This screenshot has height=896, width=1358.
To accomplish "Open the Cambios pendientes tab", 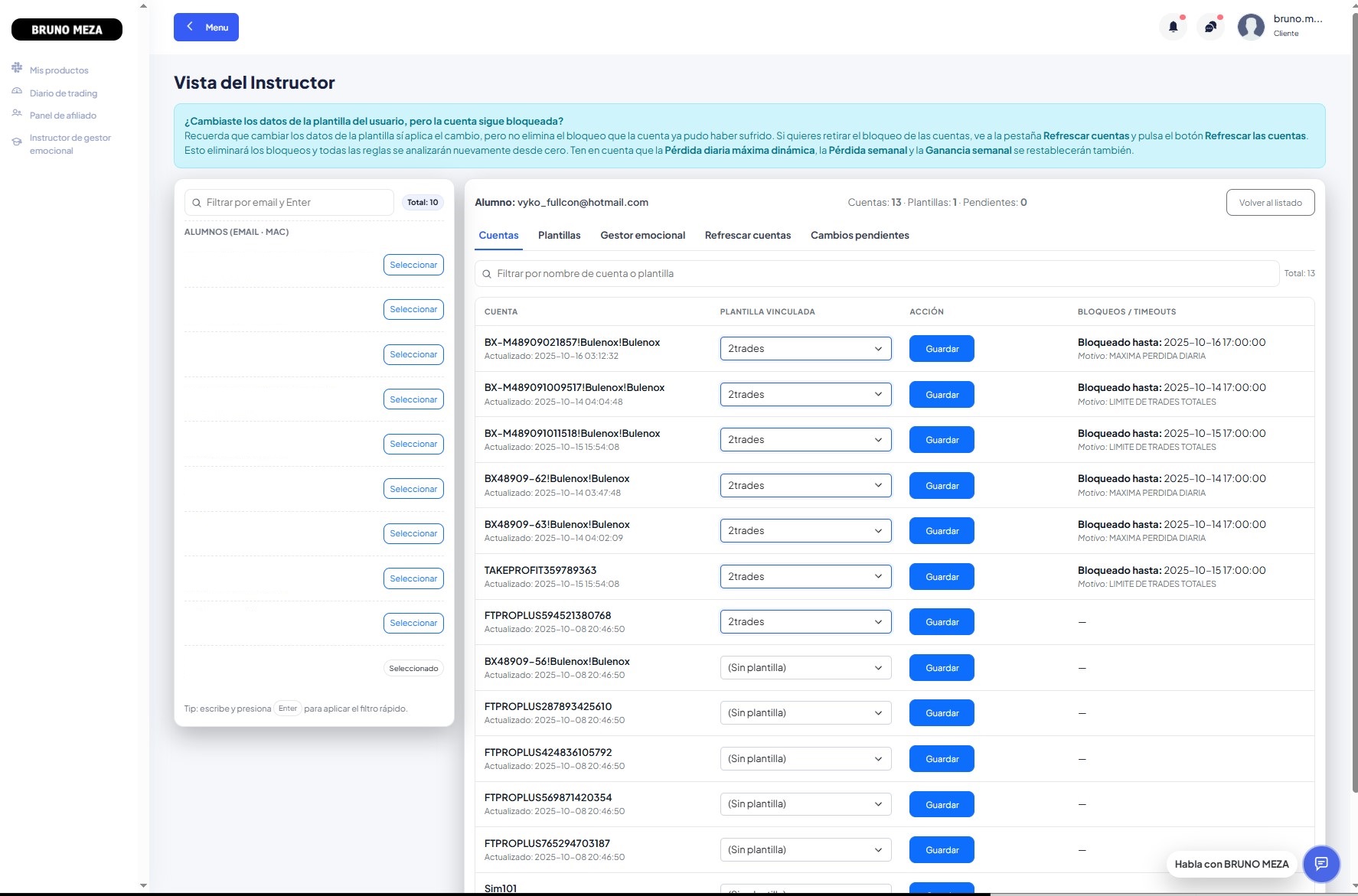I will [860, 236].
